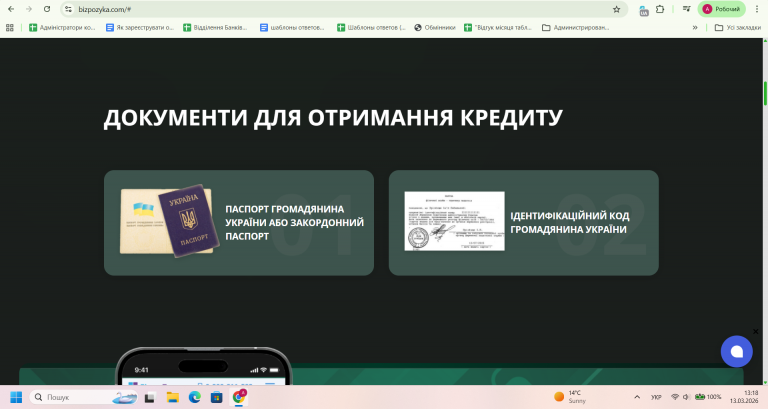This screenshot has width=768, height=409.
Task: Open the Wi-Fi network tray icon
Action: [x=675, y=397]
